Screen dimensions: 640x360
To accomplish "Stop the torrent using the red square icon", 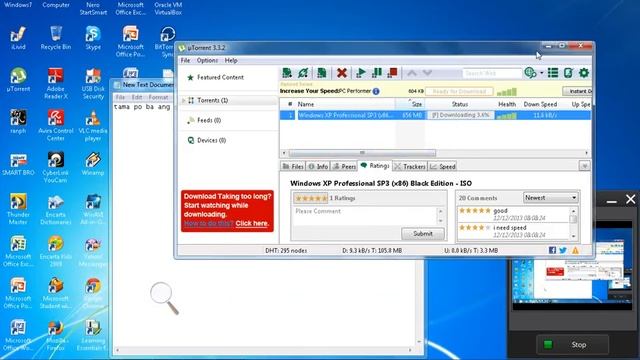I will click(x=392, y=73).
